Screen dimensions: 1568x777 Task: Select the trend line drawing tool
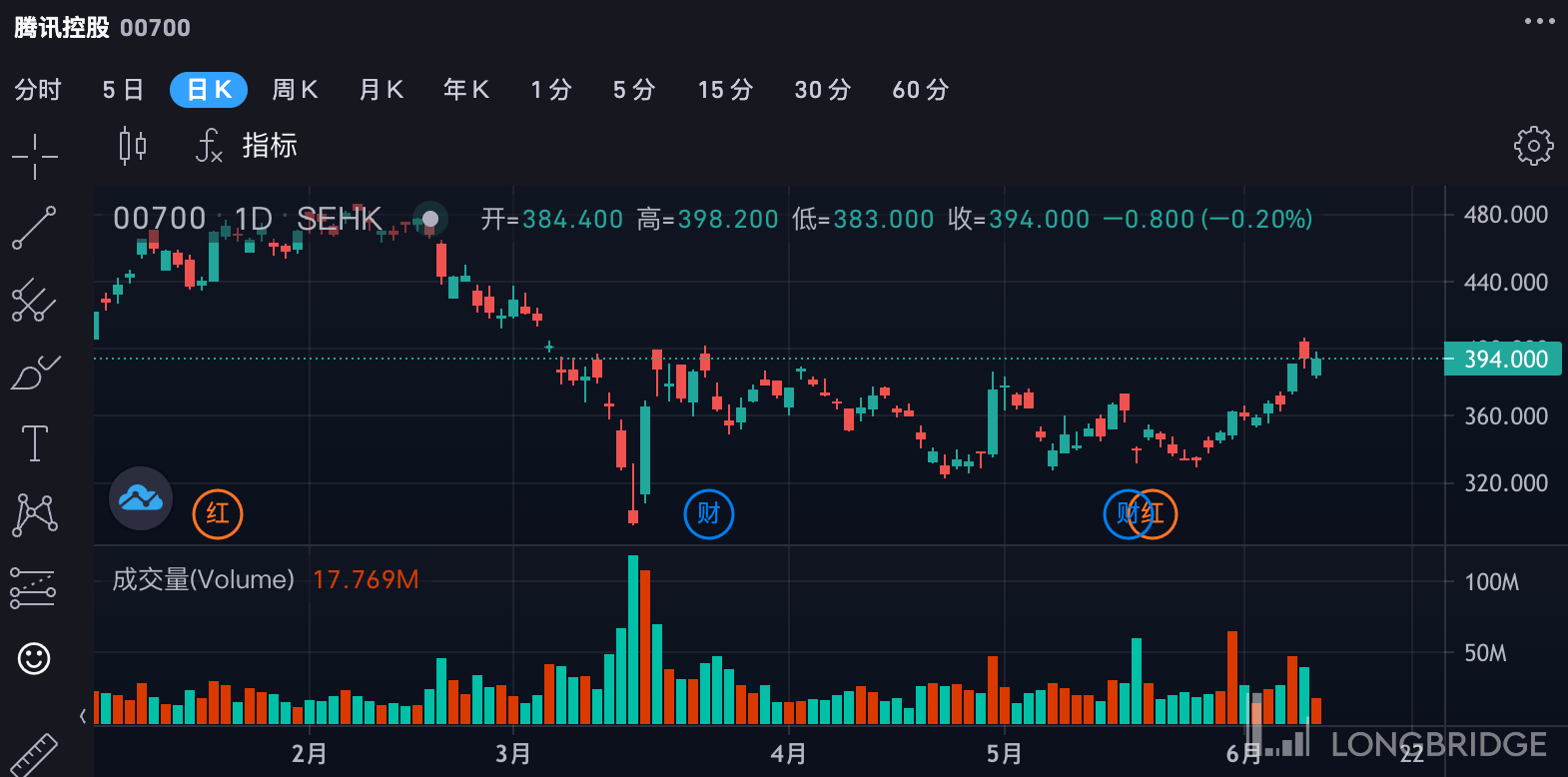pos(34,228)
